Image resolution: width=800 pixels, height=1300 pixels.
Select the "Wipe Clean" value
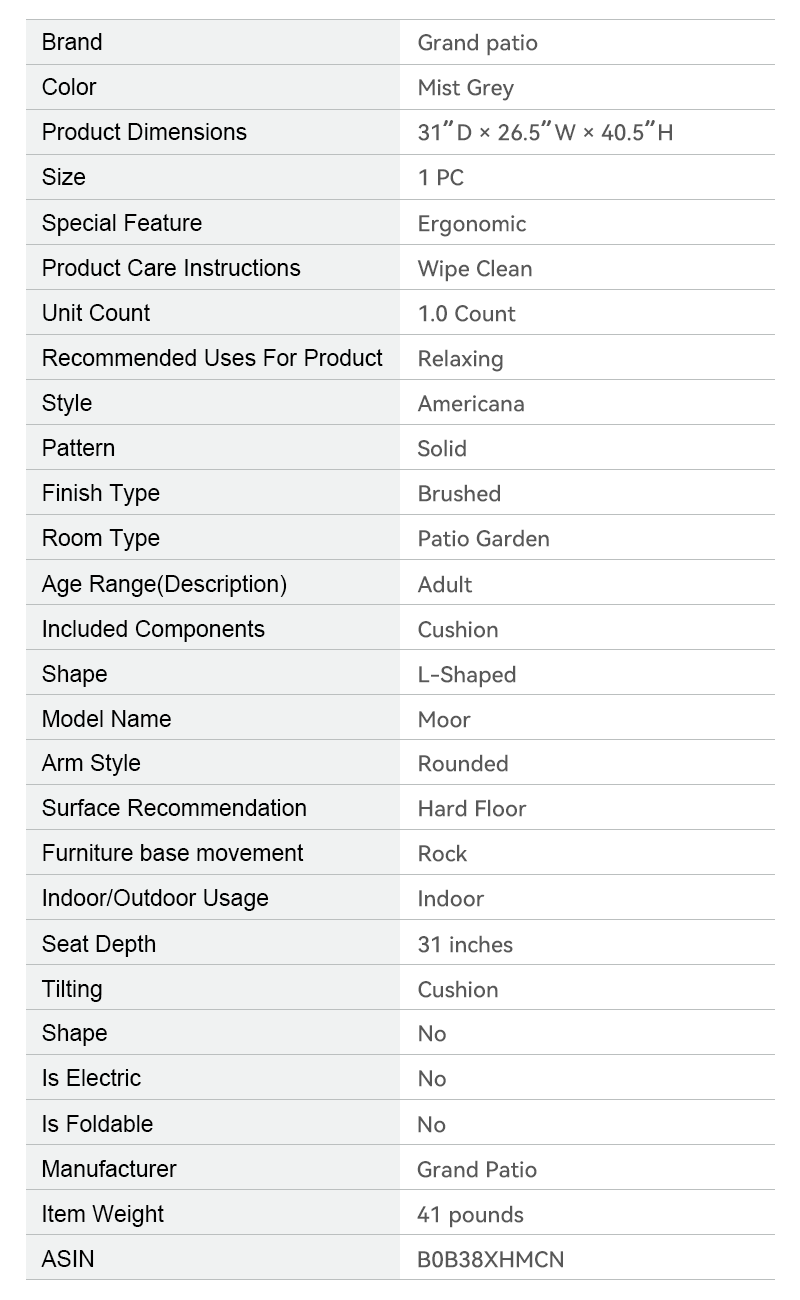[474, 269]
